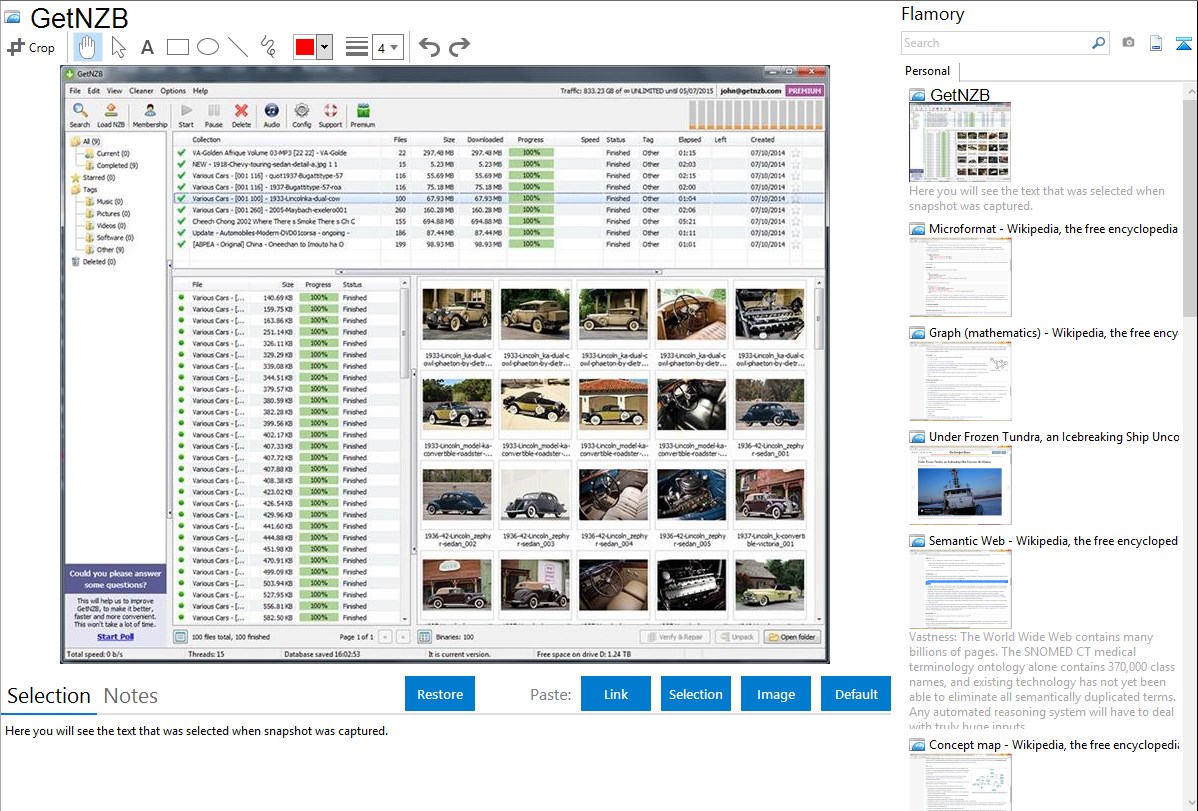Switch to the Notes tab
Screen dimensions: 1198x811
[131, 696]
